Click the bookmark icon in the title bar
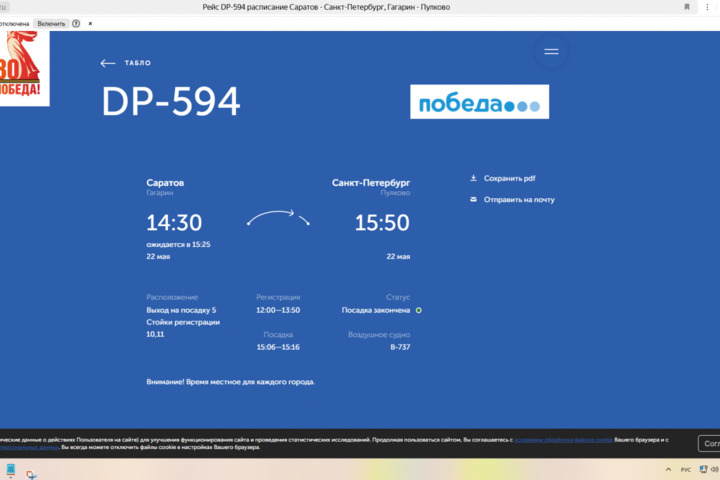 pos(687,7)
